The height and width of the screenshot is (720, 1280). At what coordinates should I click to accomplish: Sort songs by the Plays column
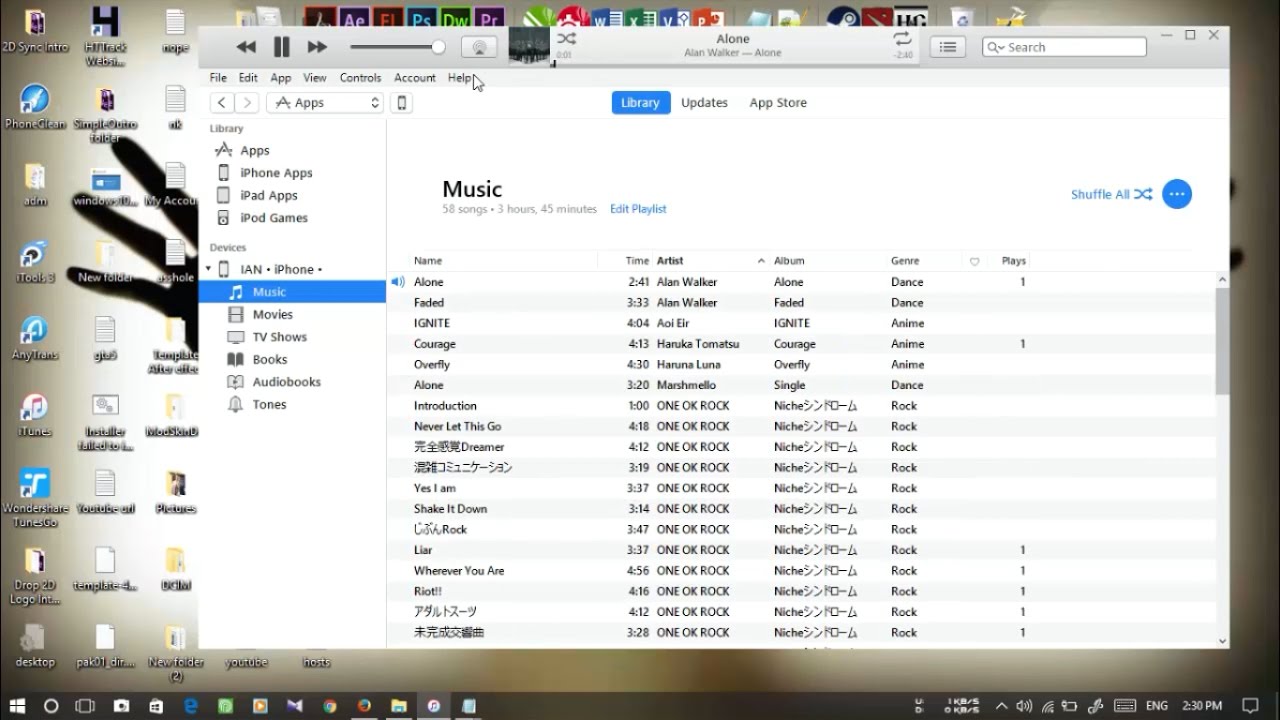1013,261
